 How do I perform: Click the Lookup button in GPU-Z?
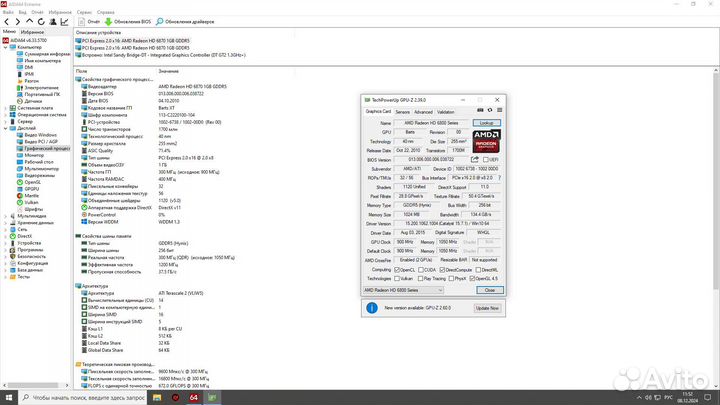click(x=486, y=123)
